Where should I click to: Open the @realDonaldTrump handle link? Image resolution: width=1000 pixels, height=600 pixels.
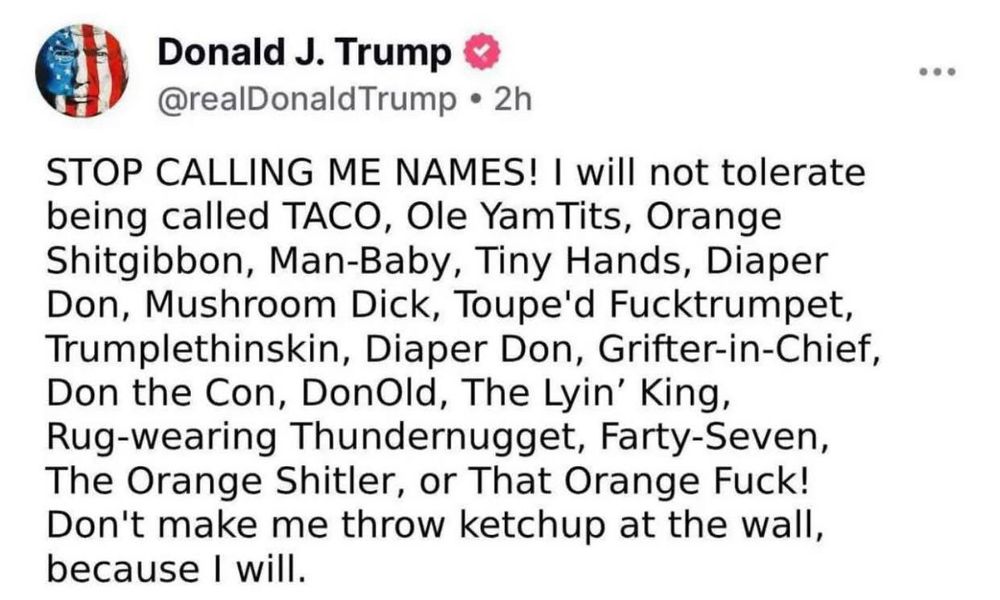pyautogui.click(x=307, y=99)
